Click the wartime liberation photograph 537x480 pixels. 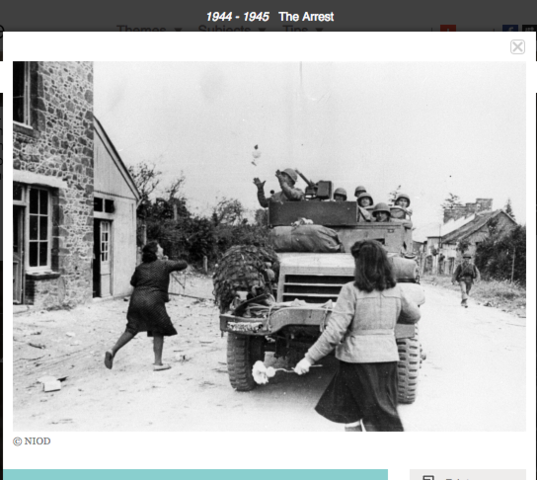click(269, 246)
